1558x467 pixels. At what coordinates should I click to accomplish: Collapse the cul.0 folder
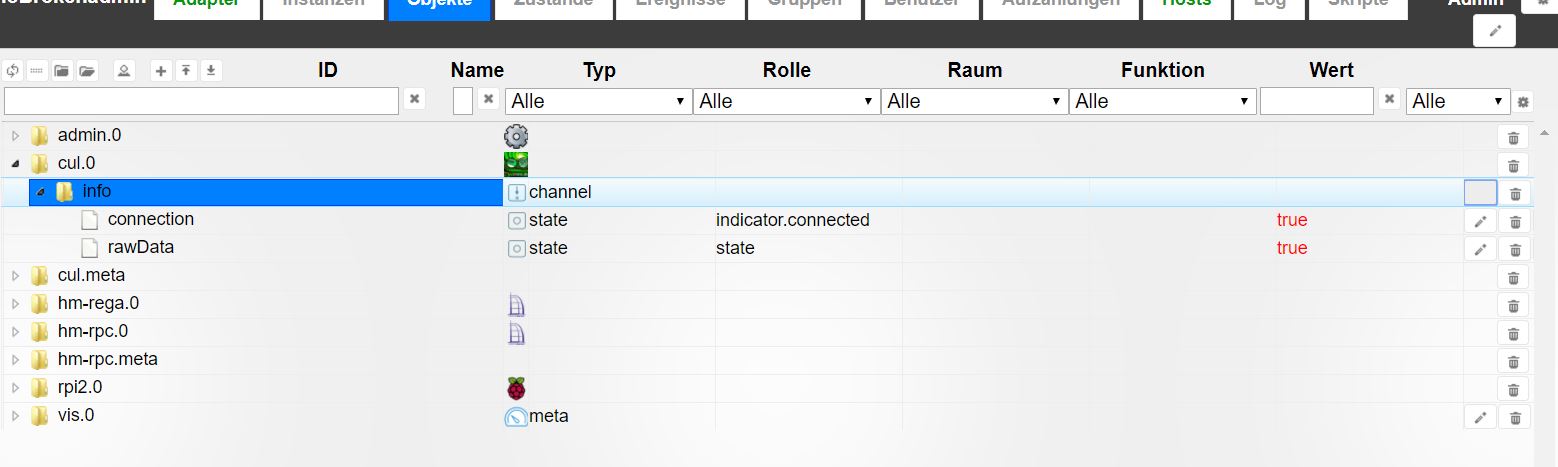(15, 164)
